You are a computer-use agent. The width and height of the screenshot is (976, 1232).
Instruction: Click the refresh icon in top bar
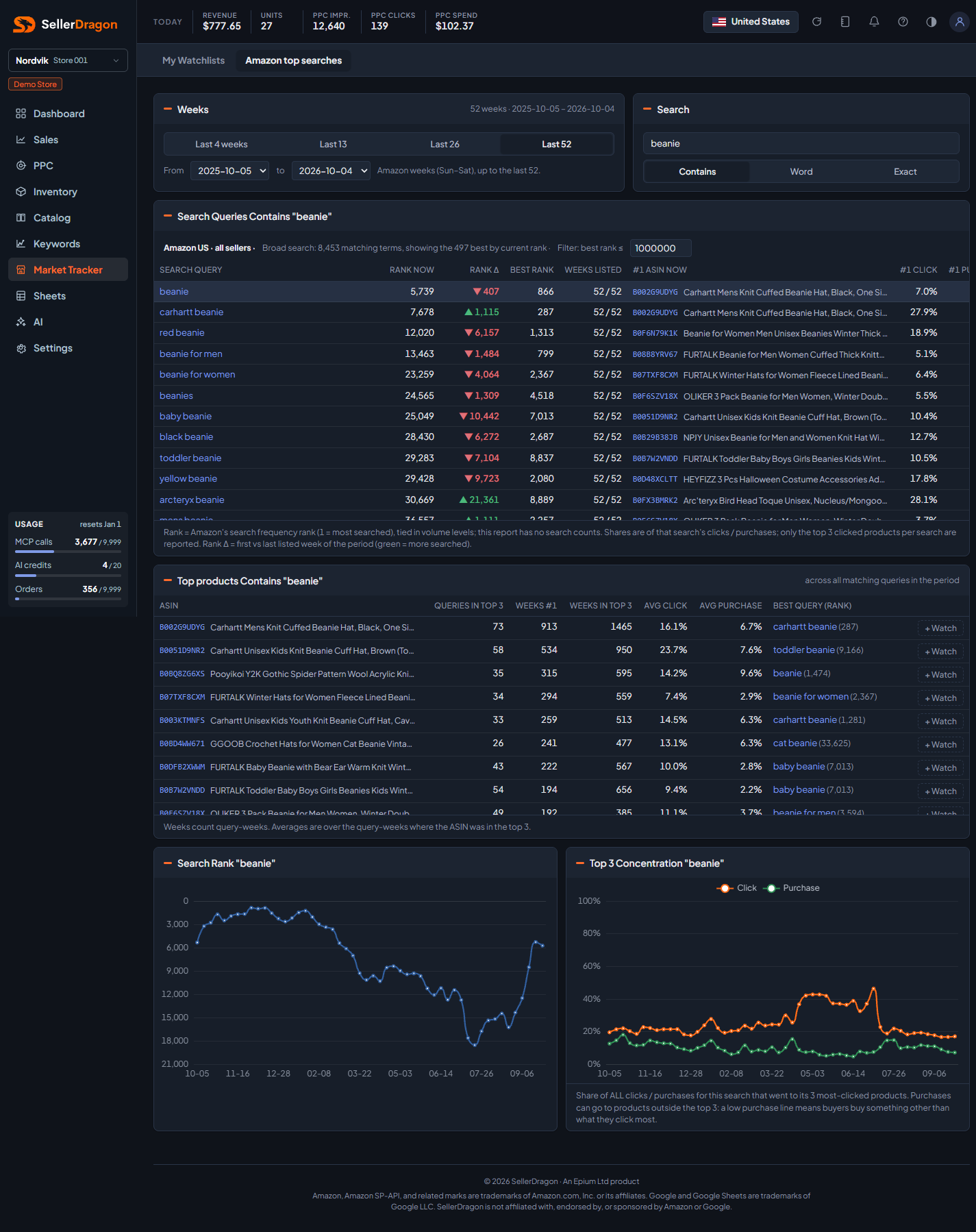click(x=816, y=22)
